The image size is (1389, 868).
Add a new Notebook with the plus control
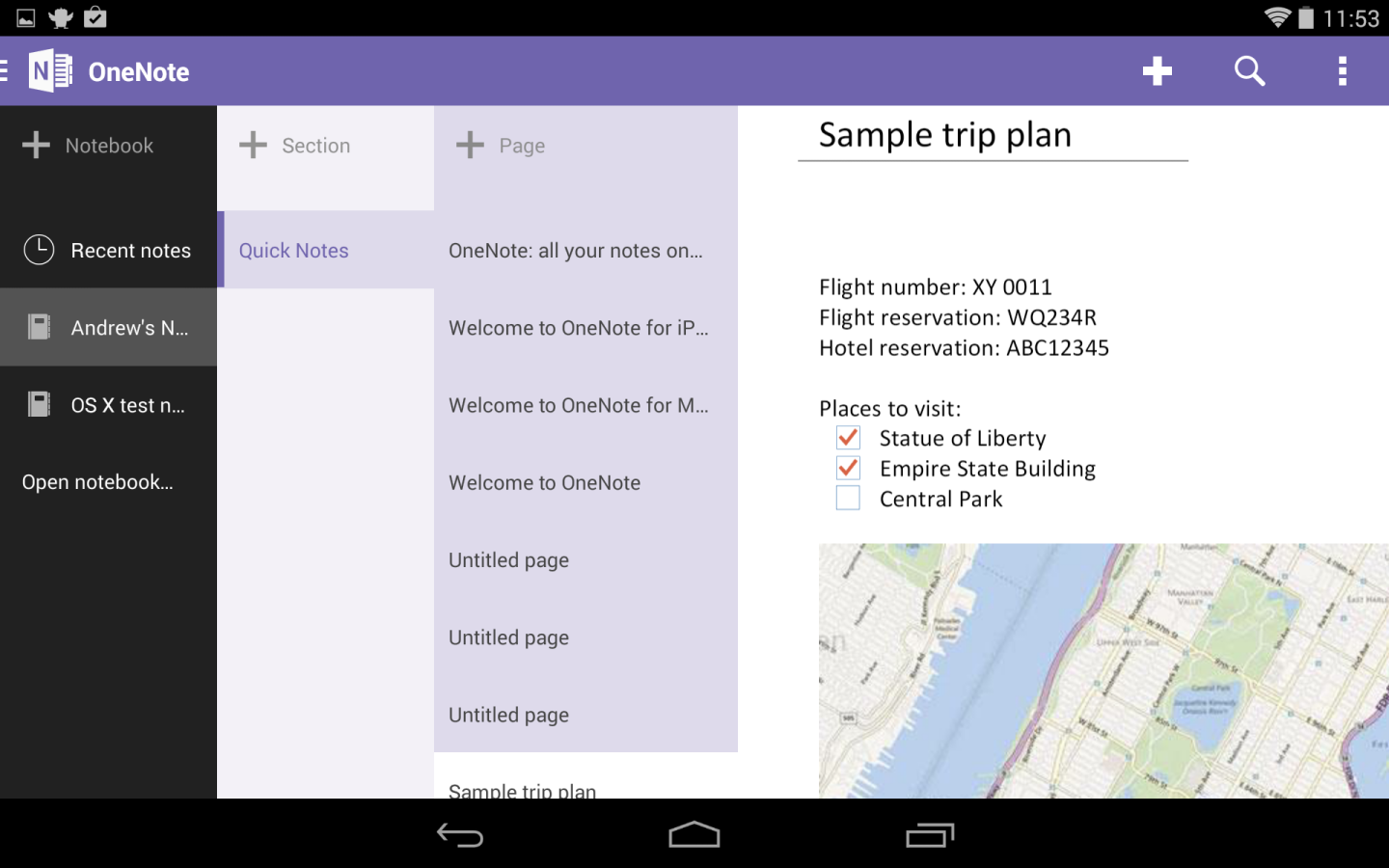click(36, 145)
